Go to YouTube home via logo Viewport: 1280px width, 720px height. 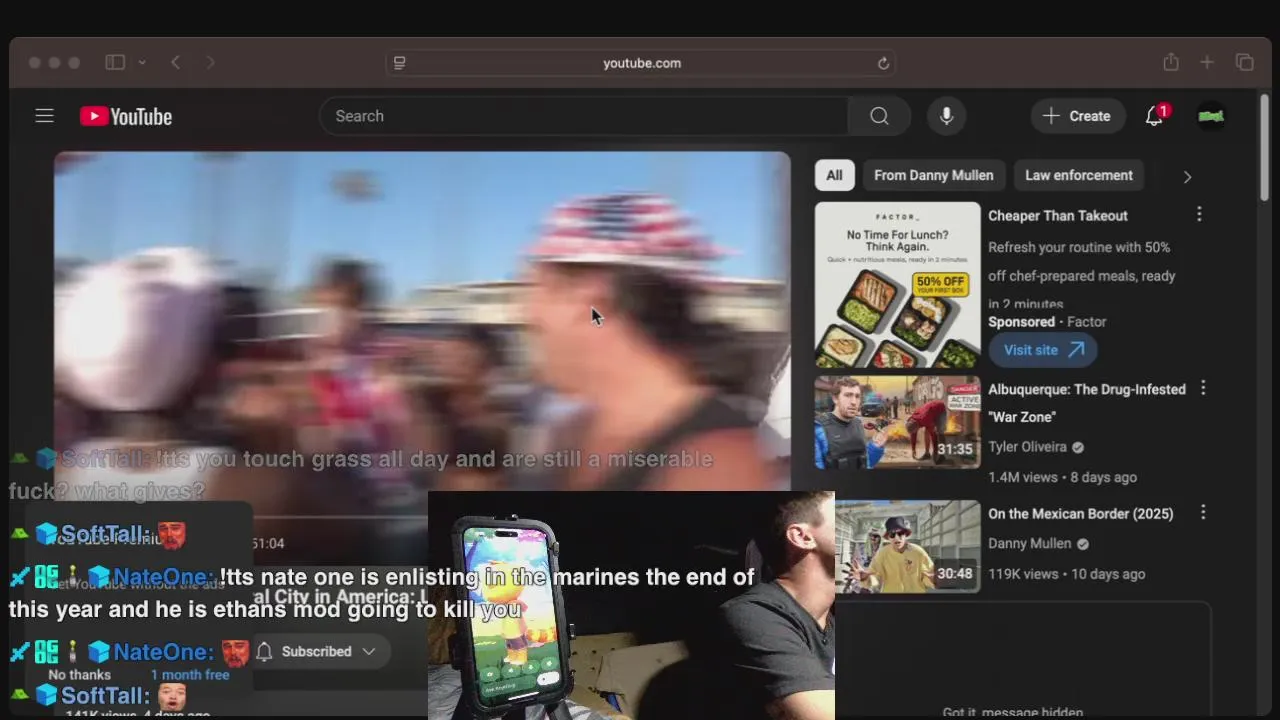click(x=126, y=117)
